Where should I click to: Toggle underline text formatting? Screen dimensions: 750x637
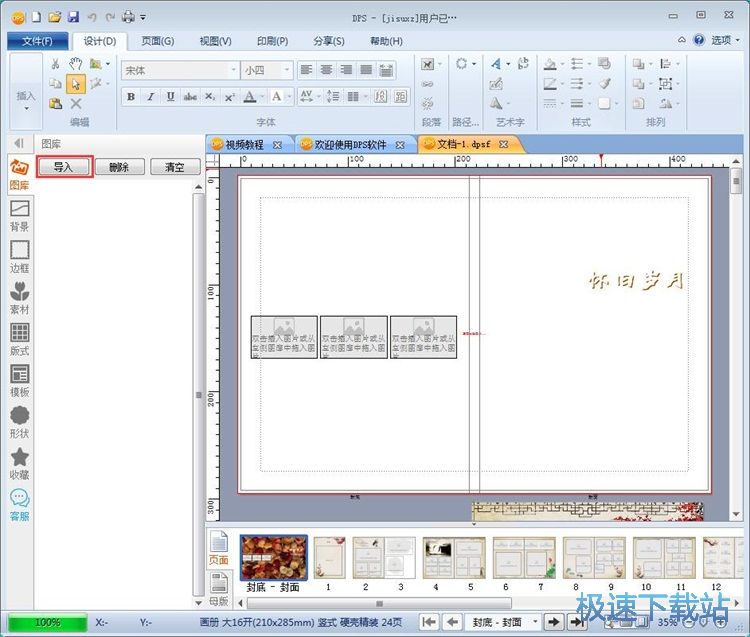point(171,97)
